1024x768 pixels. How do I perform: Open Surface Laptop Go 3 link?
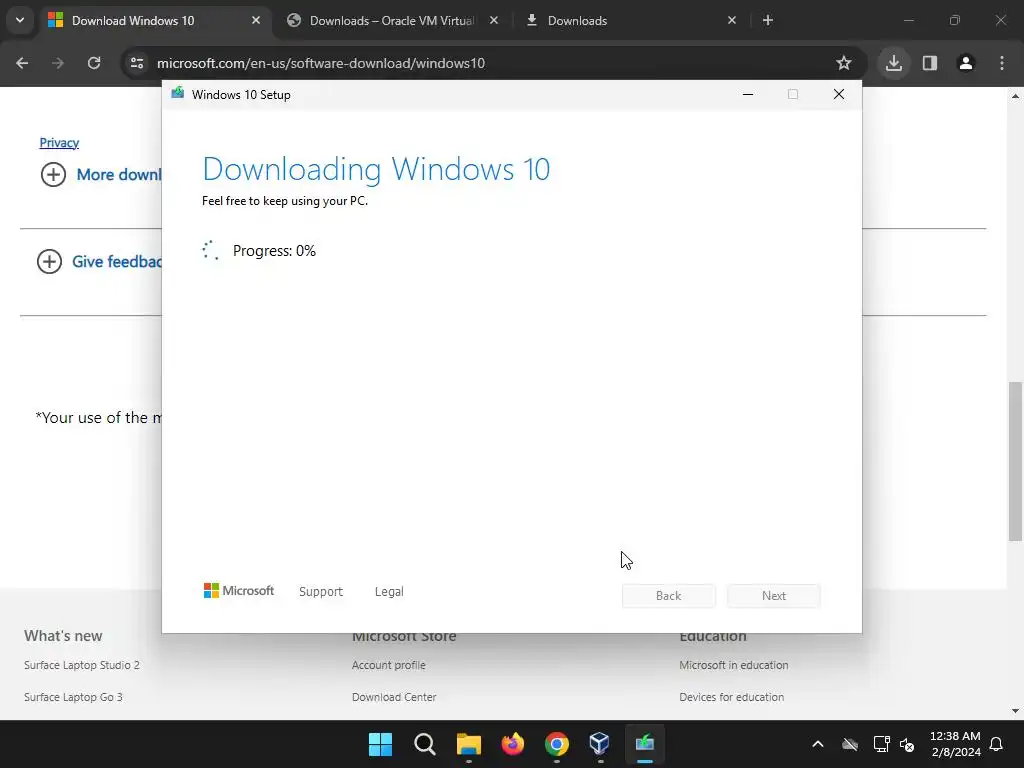[73, 697]
